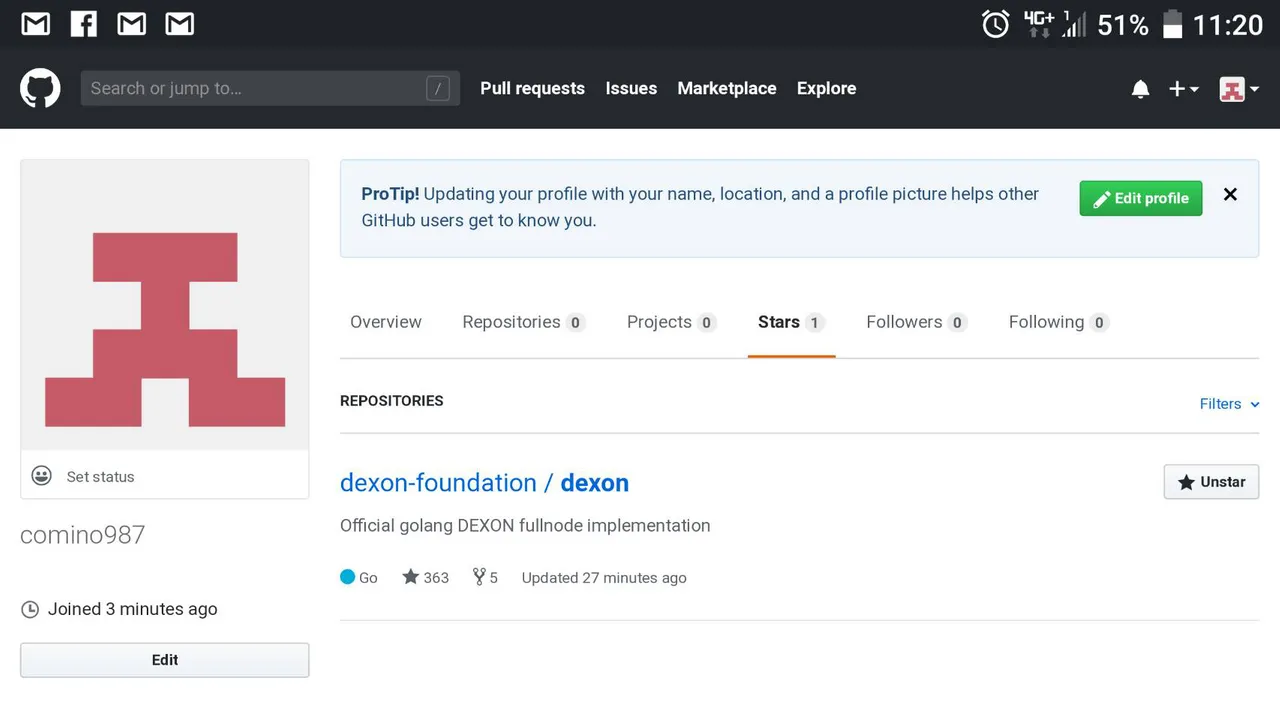Visit the Marketplace link
The width and height of the screenshot is (1280, 720).
[727, 88]
